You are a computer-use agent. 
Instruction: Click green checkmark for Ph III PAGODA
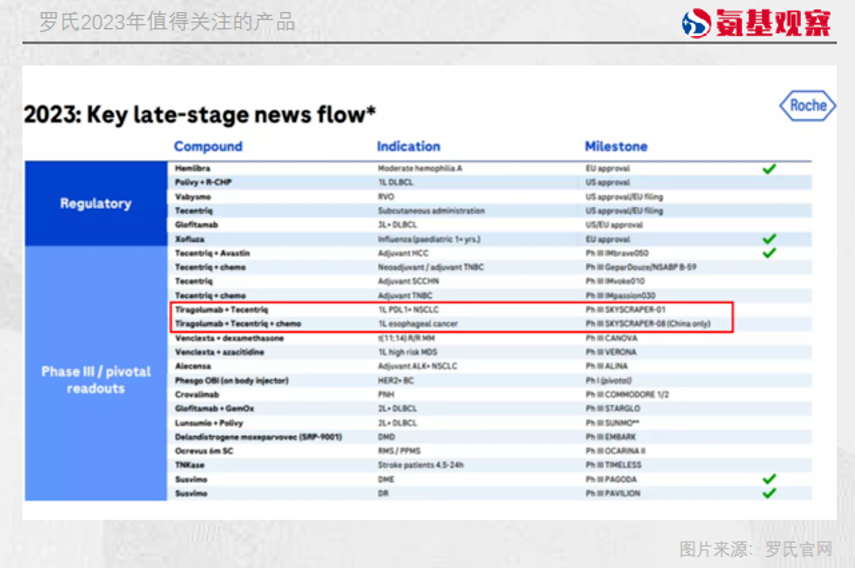768,479
